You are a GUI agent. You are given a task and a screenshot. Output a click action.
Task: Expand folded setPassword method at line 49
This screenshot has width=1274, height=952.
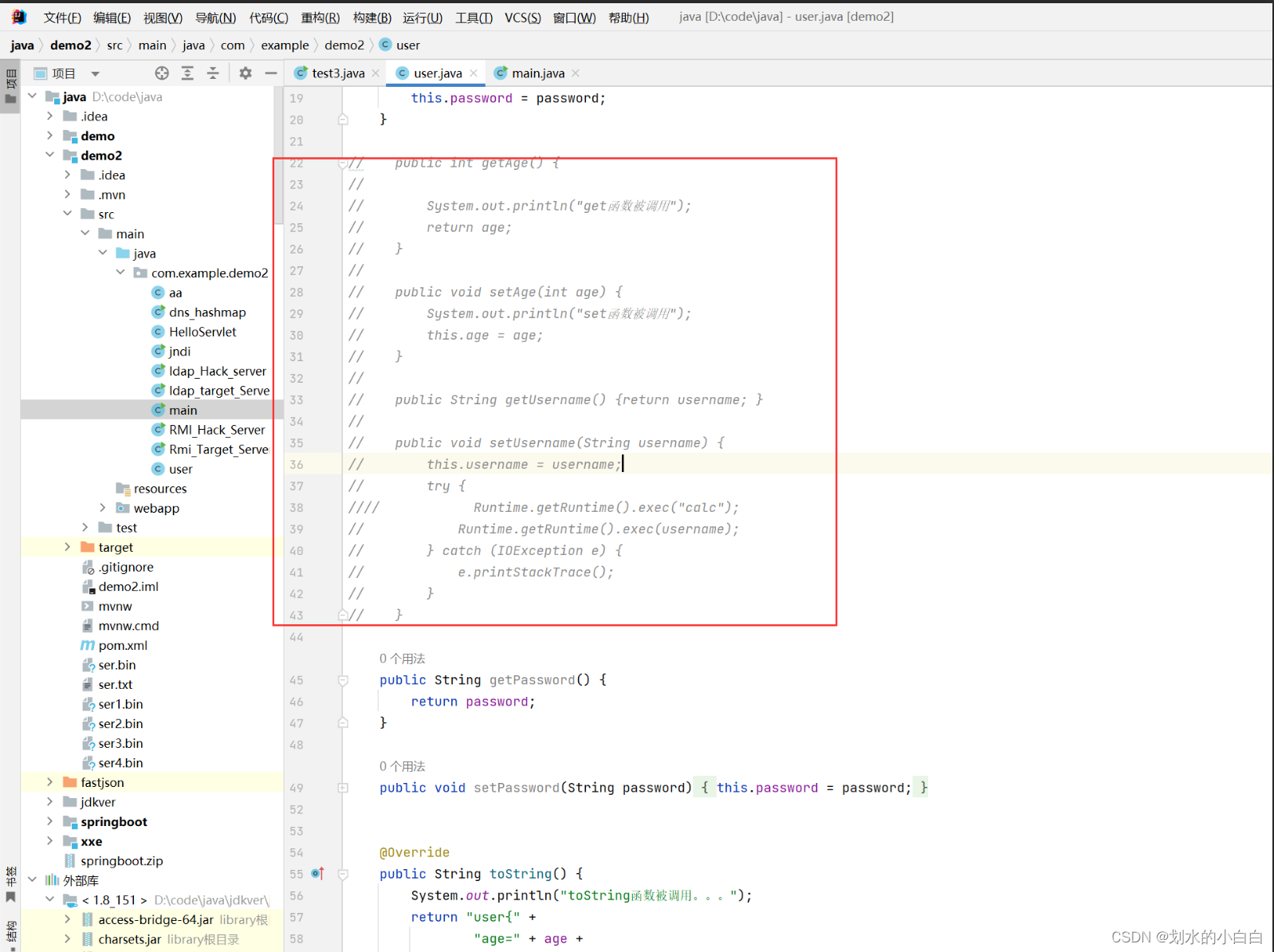coord(343,788)
